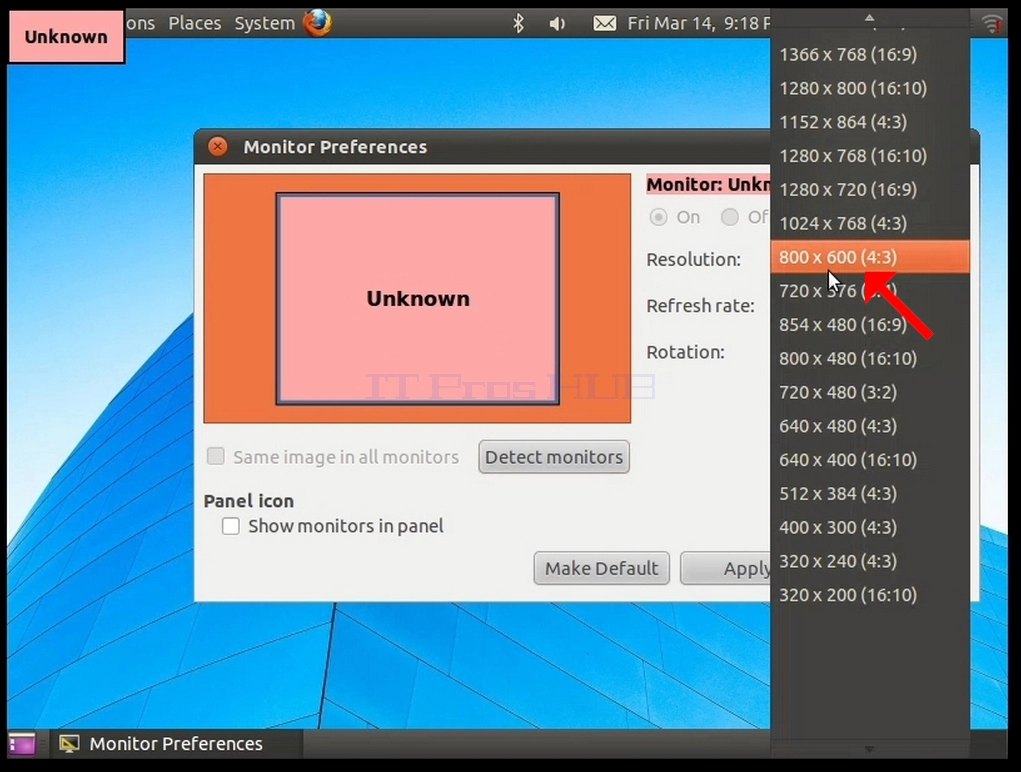The height and width of the screenshot is (772, 1021).
Task: Choose 1366 x 768 (16:9) resolution
Action: click(870, 54)
